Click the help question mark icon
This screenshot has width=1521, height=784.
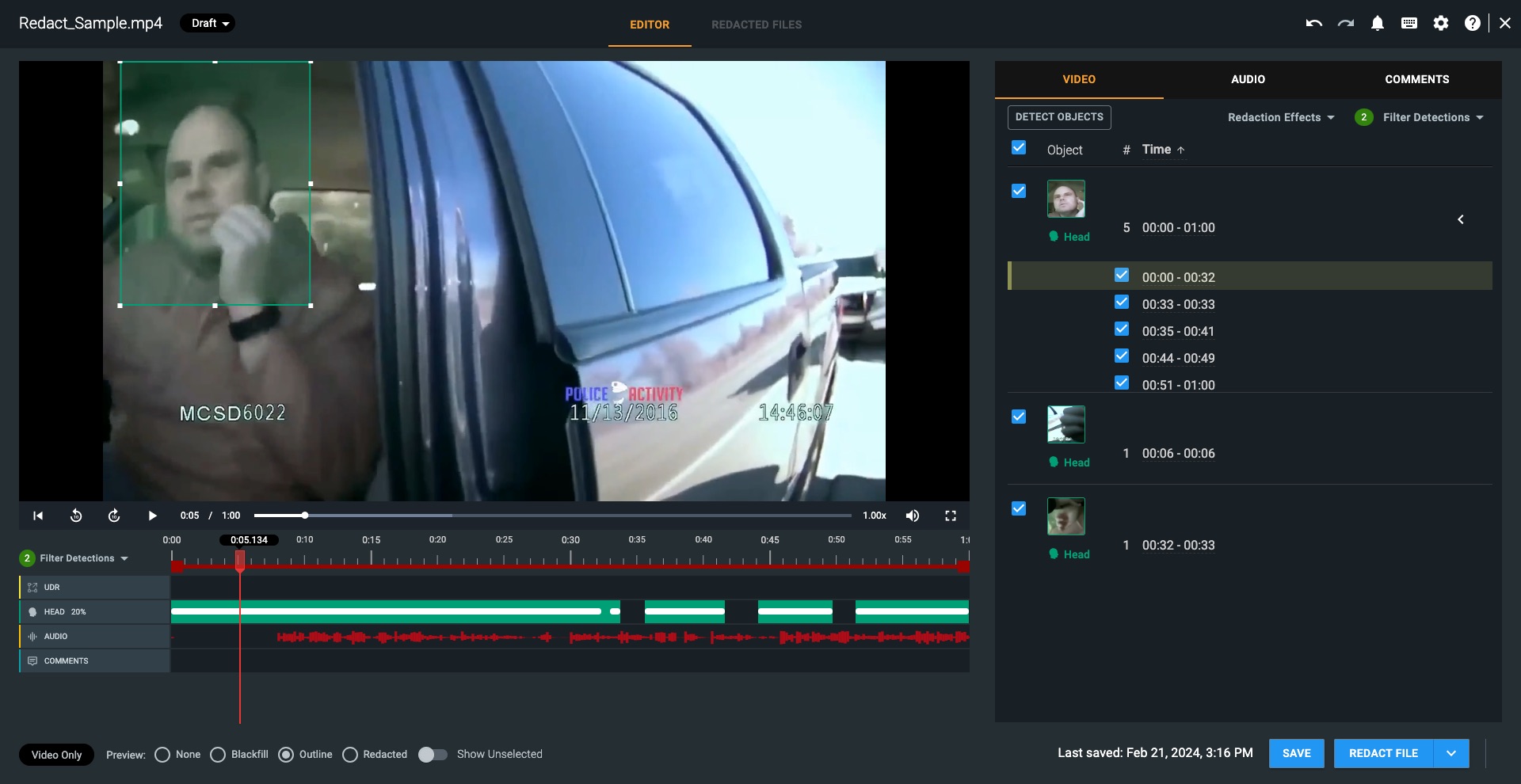[x=1472, y=24]
